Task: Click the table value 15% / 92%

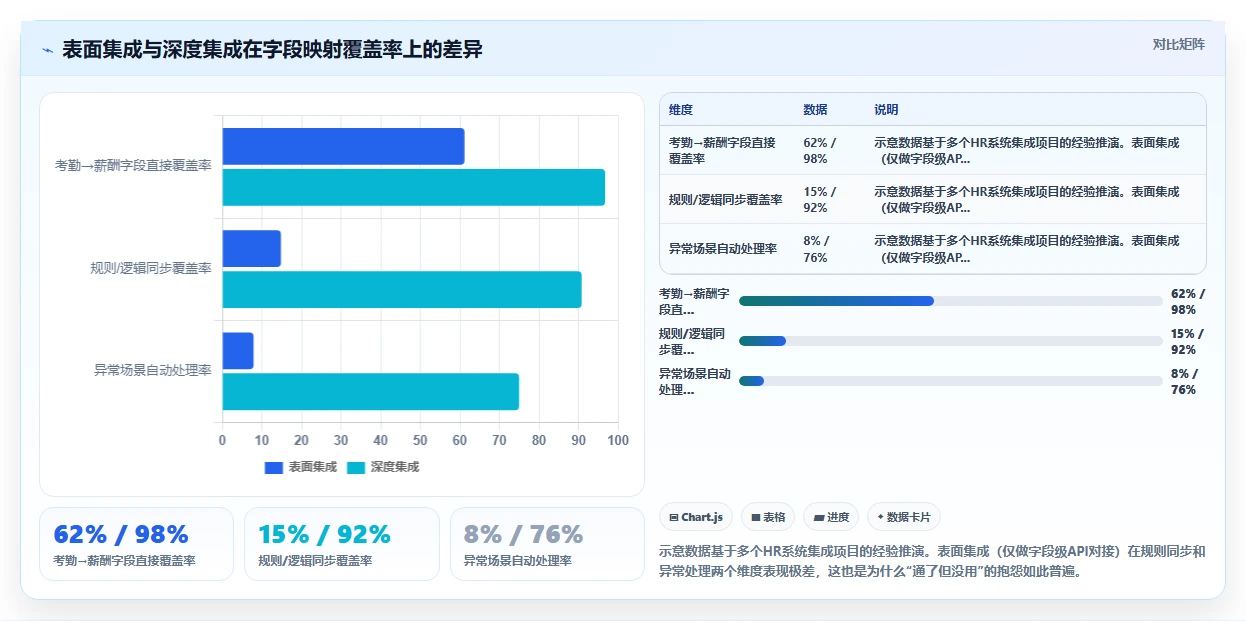Action: pos(821,199)
